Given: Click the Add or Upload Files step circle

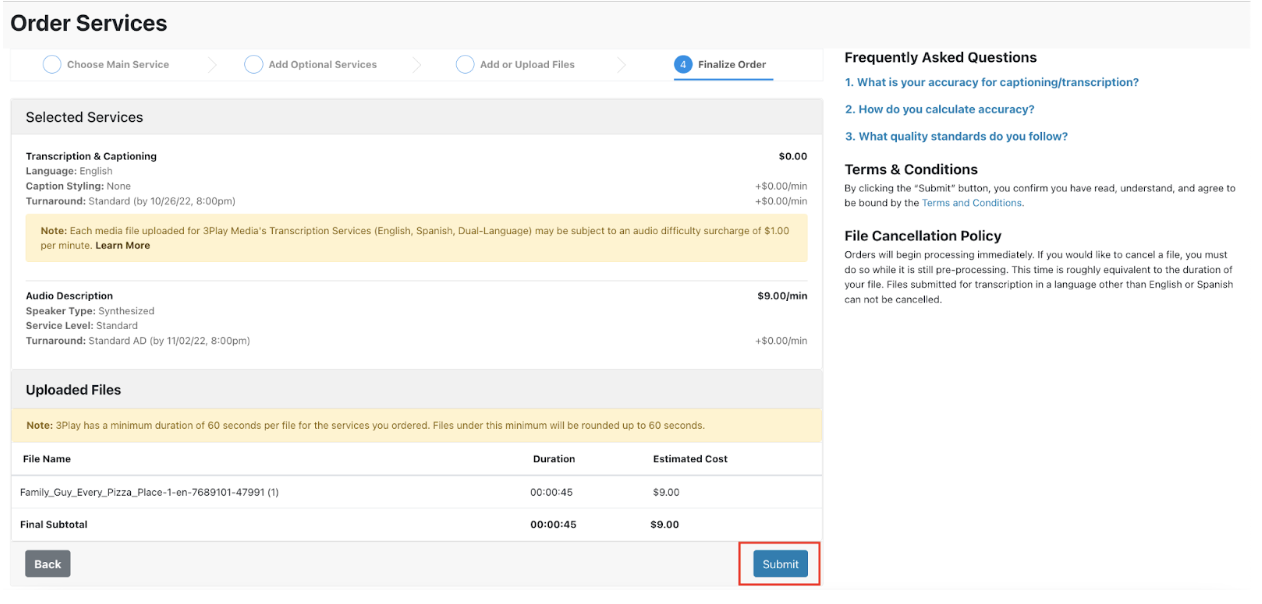Looking at the screenshot, I should tap(465, 64).
